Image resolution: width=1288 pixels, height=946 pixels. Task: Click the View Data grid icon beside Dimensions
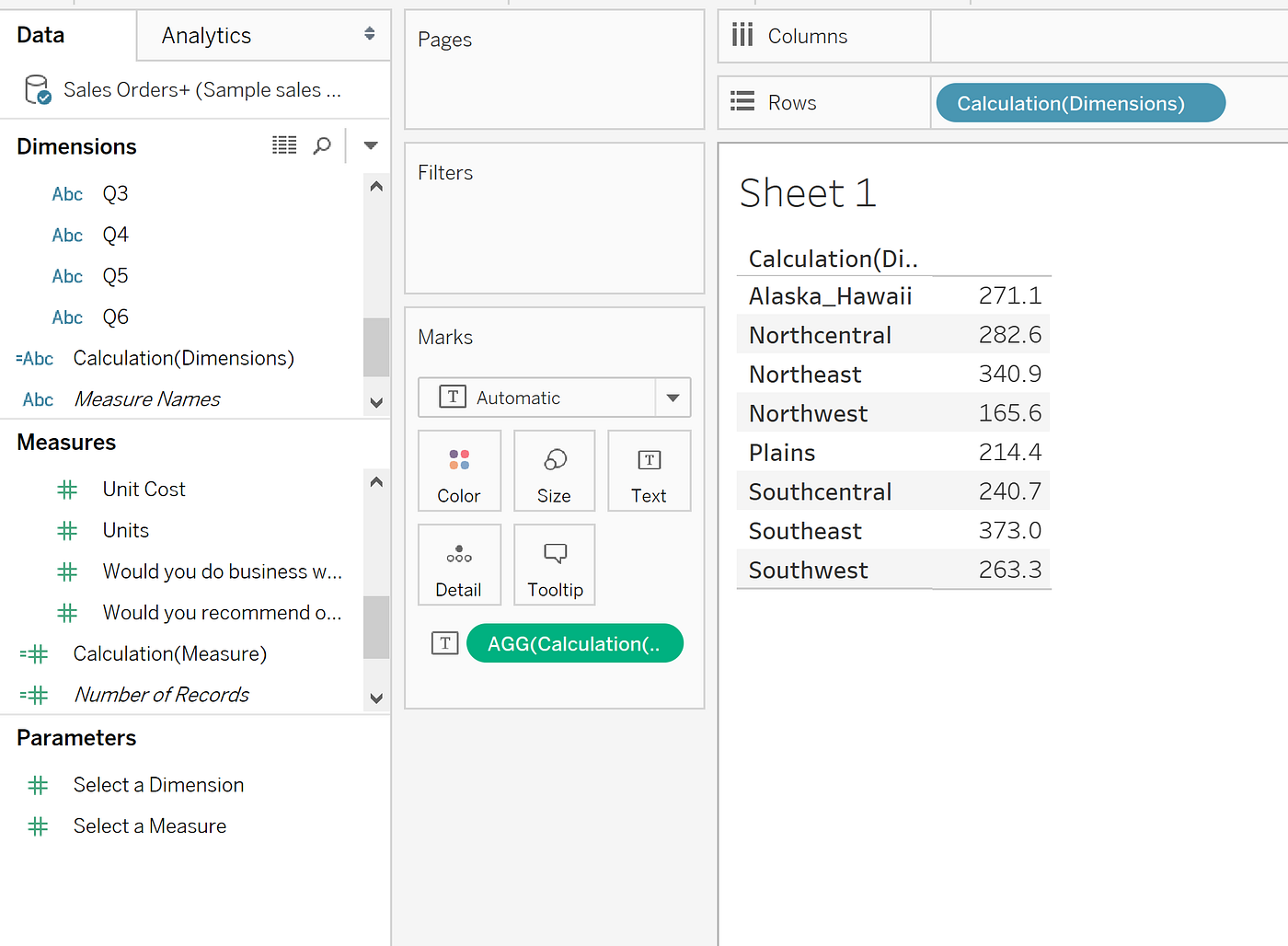pos(283,144)
